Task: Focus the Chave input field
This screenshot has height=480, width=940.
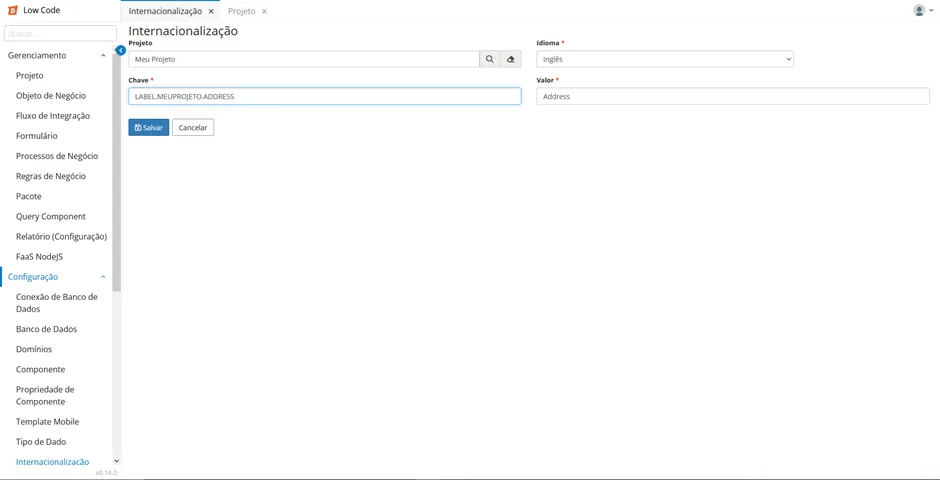Action: (324, 96)
